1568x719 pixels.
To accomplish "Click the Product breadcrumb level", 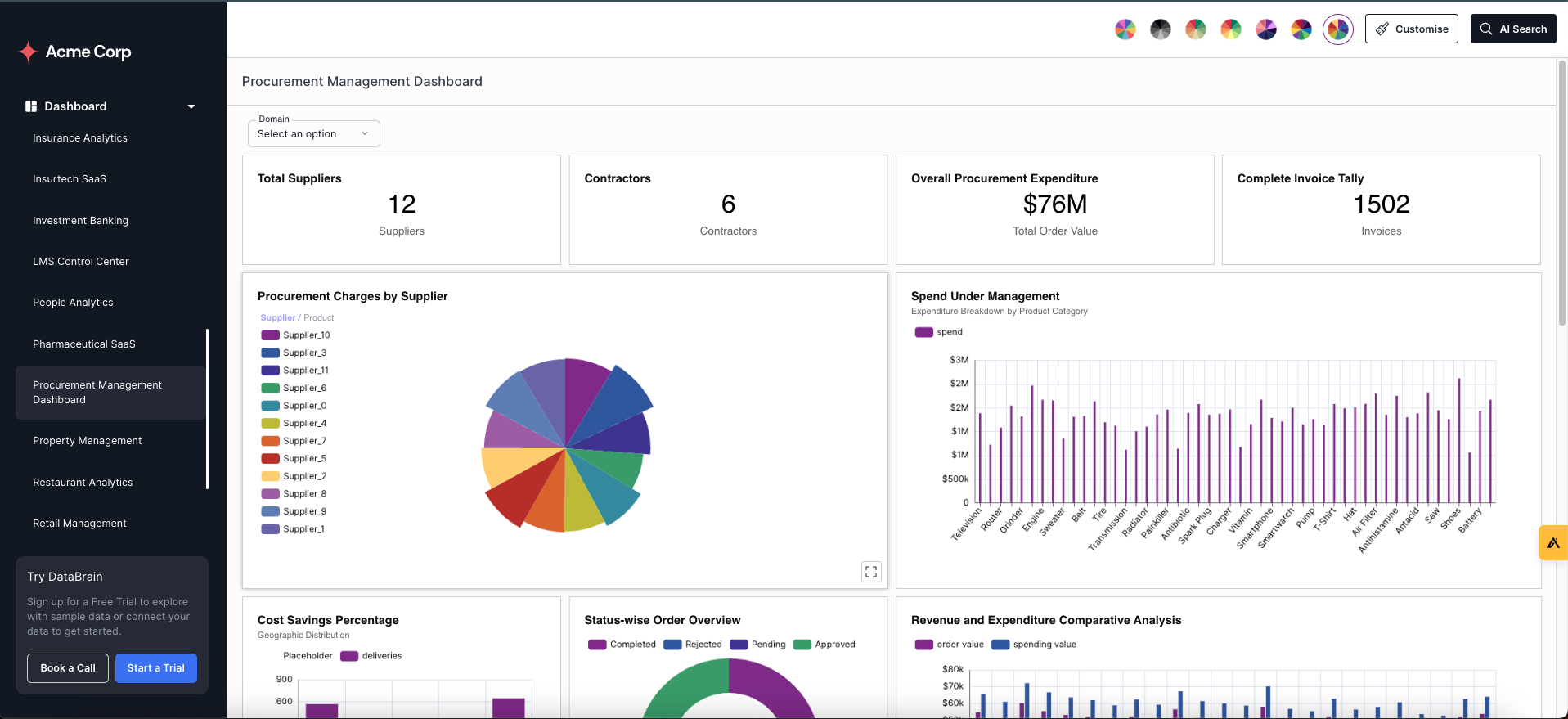I will point(319,318).
